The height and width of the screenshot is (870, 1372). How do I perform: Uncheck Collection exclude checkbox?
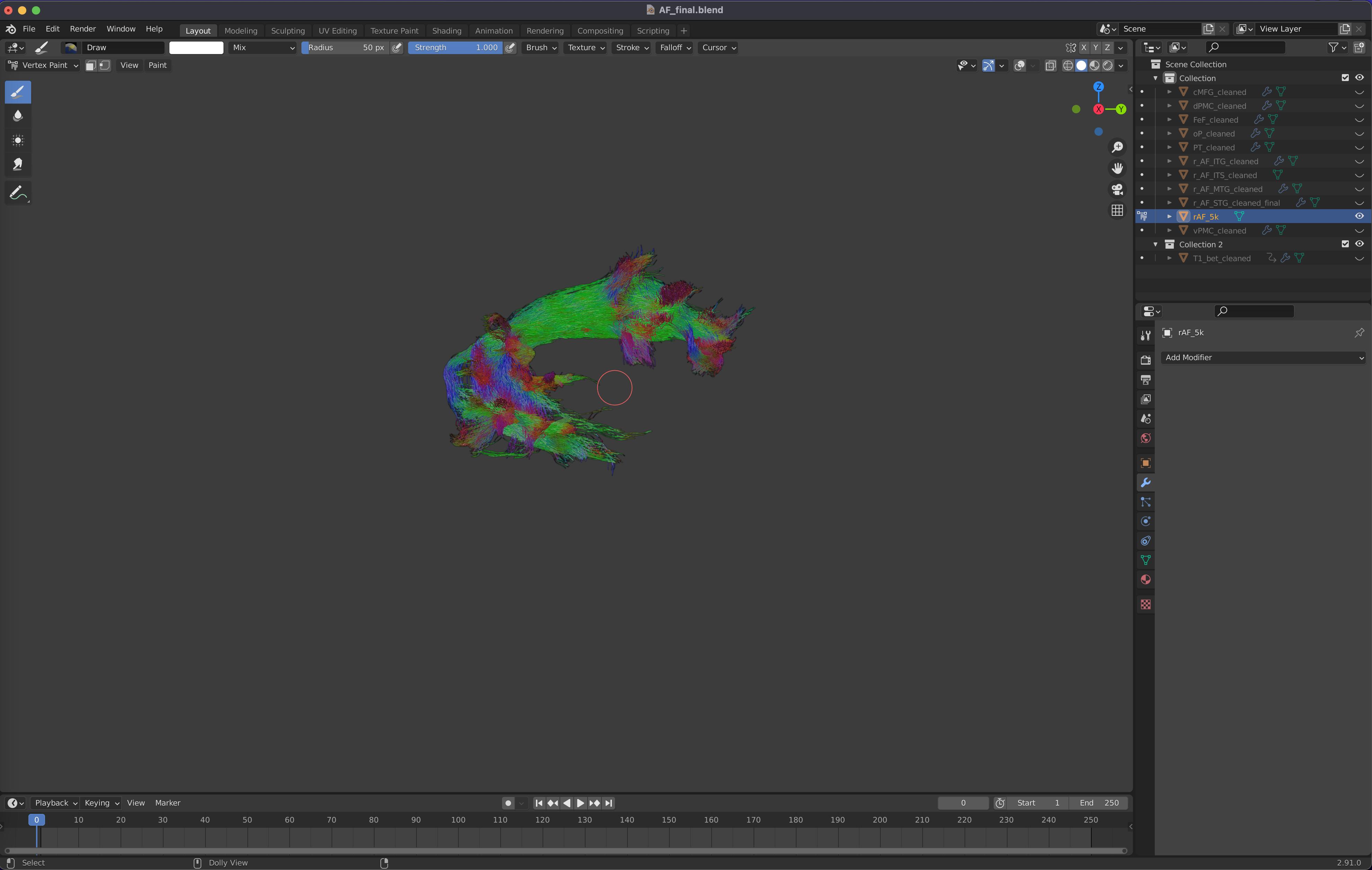[x=1345, y=78]
